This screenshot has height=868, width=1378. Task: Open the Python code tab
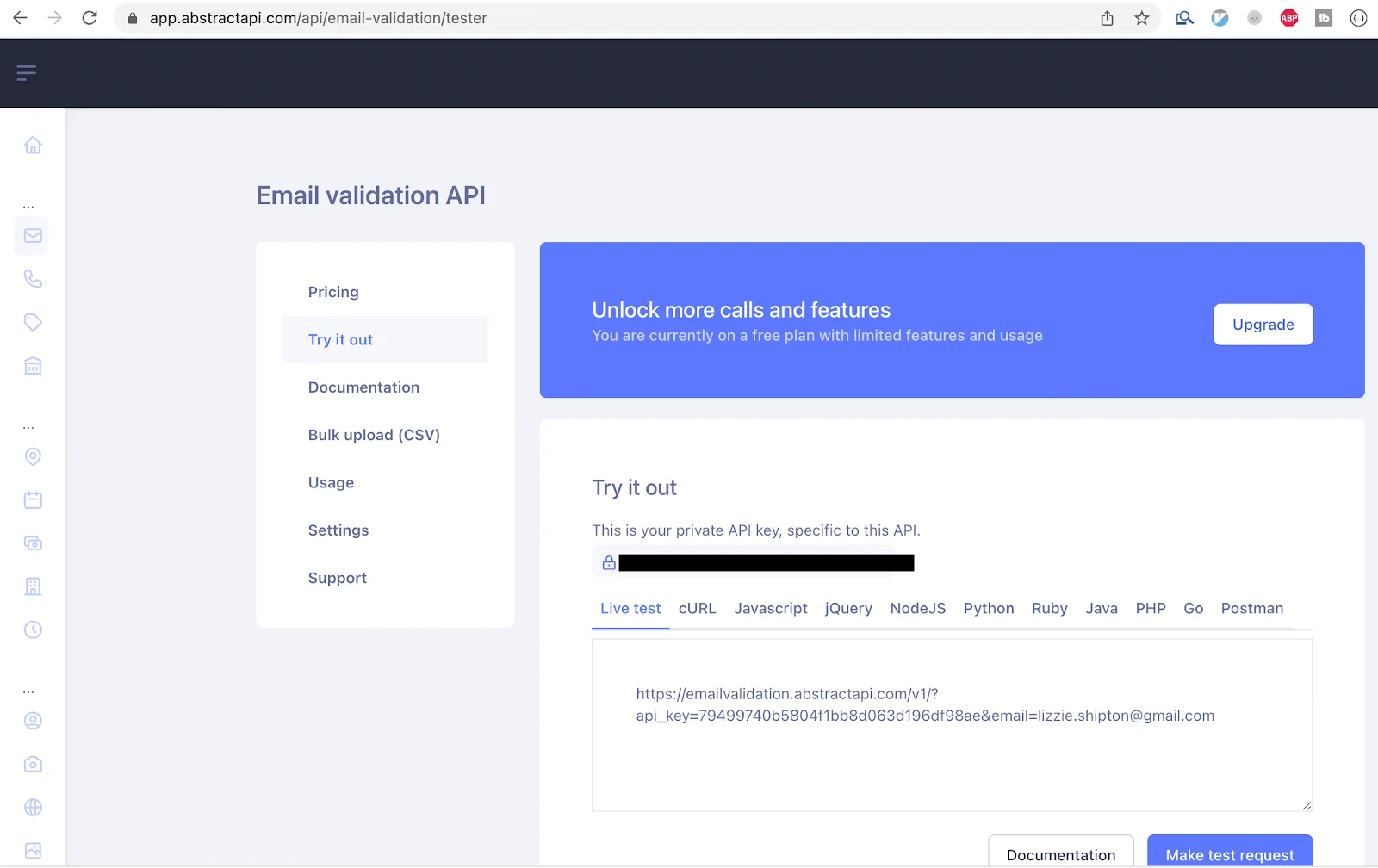pyautogui.click(x=989, y=608)
